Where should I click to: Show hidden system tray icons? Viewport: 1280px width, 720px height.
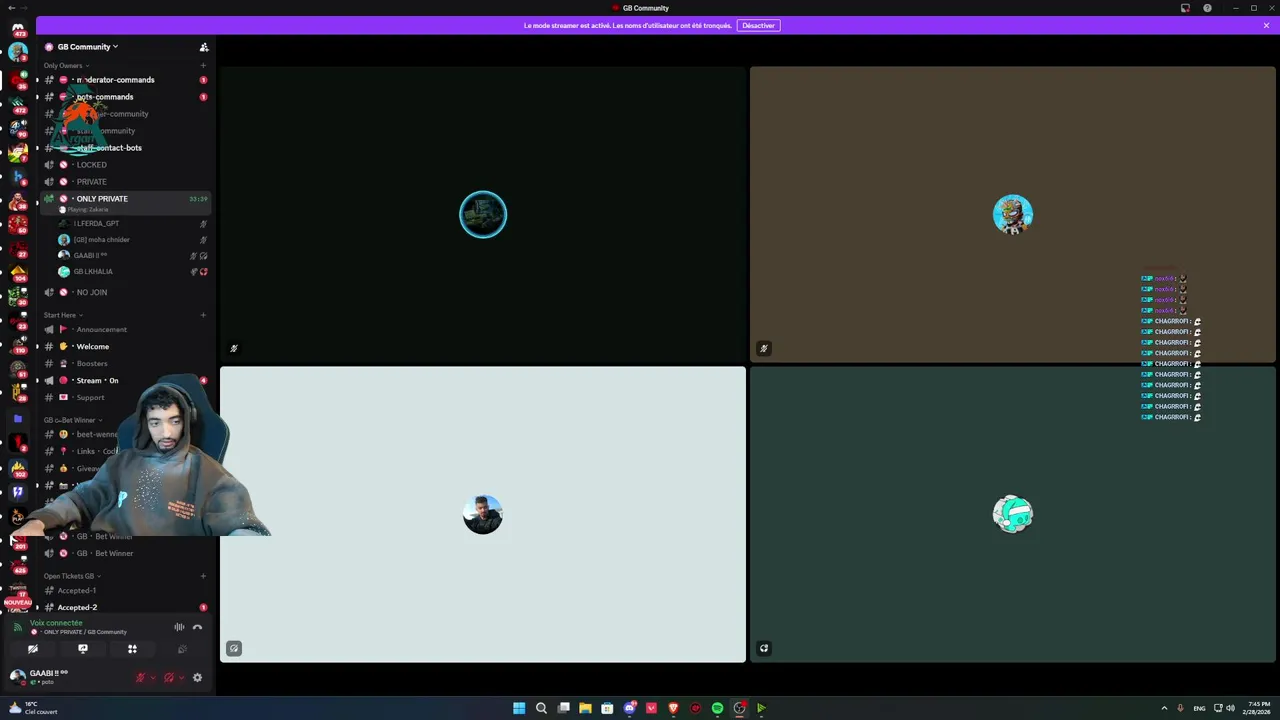click(x=1164, y=708)
